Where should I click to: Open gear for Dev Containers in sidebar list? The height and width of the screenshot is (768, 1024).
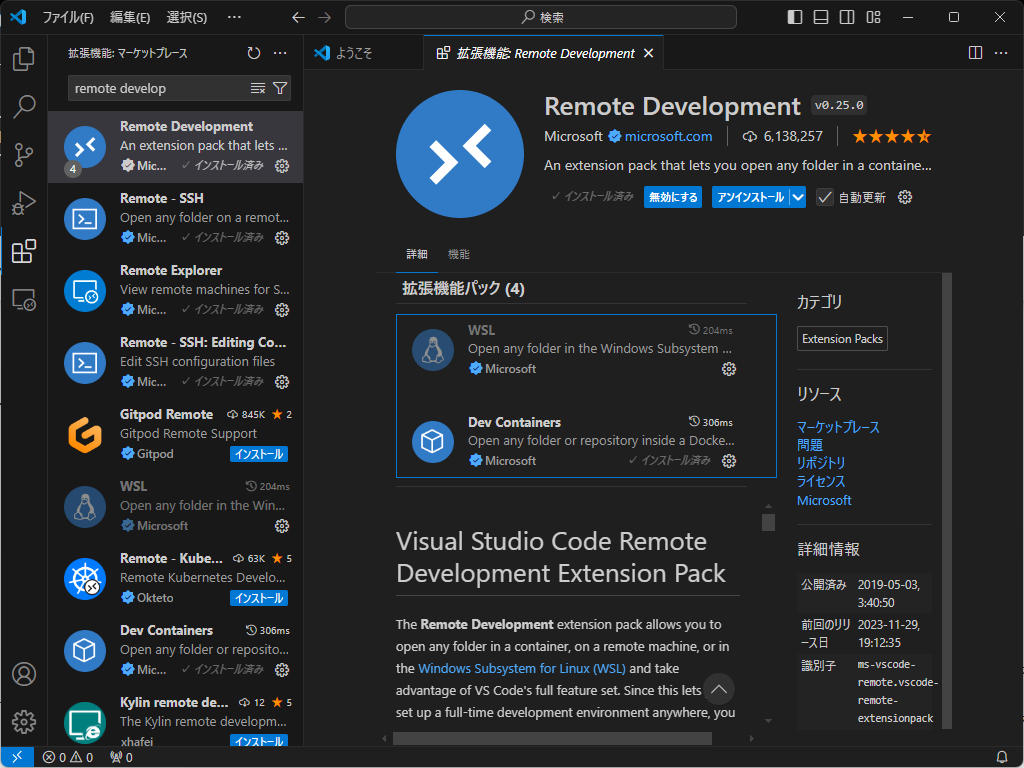(x=282, y=669)
